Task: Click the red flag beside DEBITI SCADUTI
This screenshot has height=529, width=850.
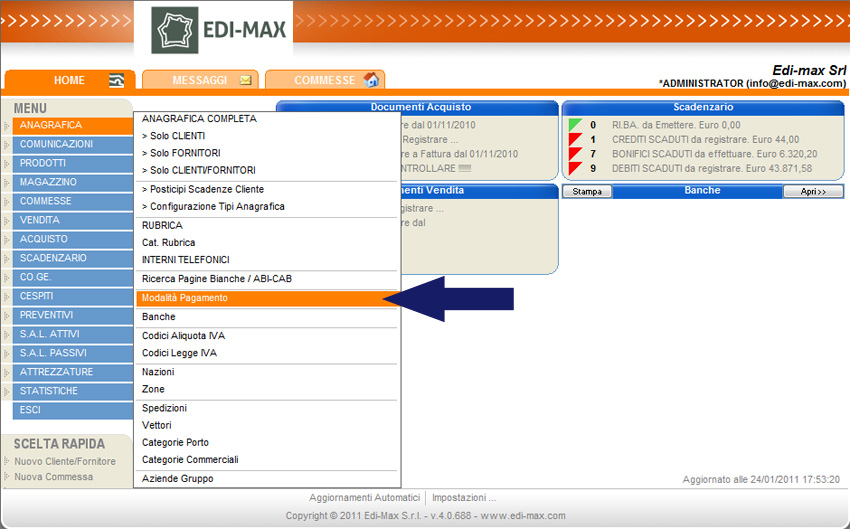Action: click(575, 168)
